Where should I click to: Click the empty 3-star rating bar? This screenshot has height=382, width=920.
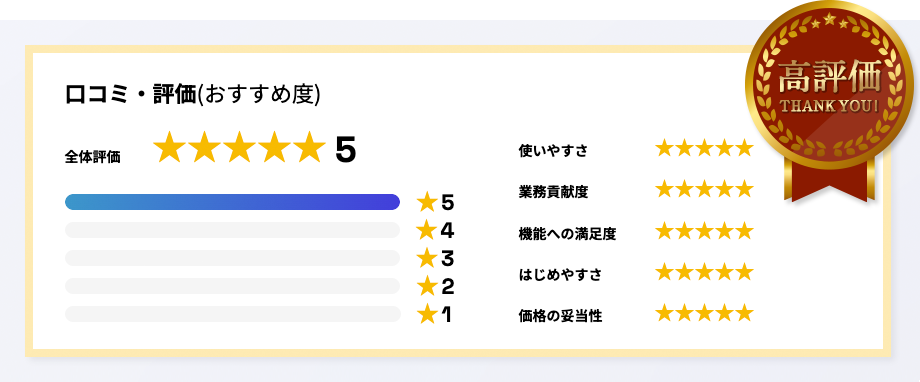click(232, 258)
